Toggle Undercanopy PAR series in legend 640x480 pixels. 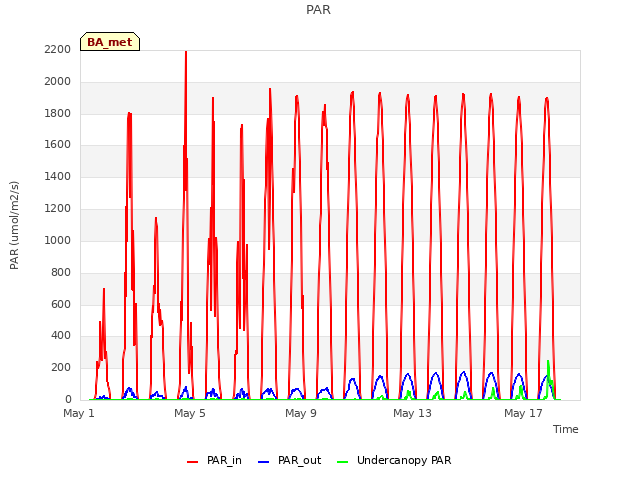tap(394, 460)
